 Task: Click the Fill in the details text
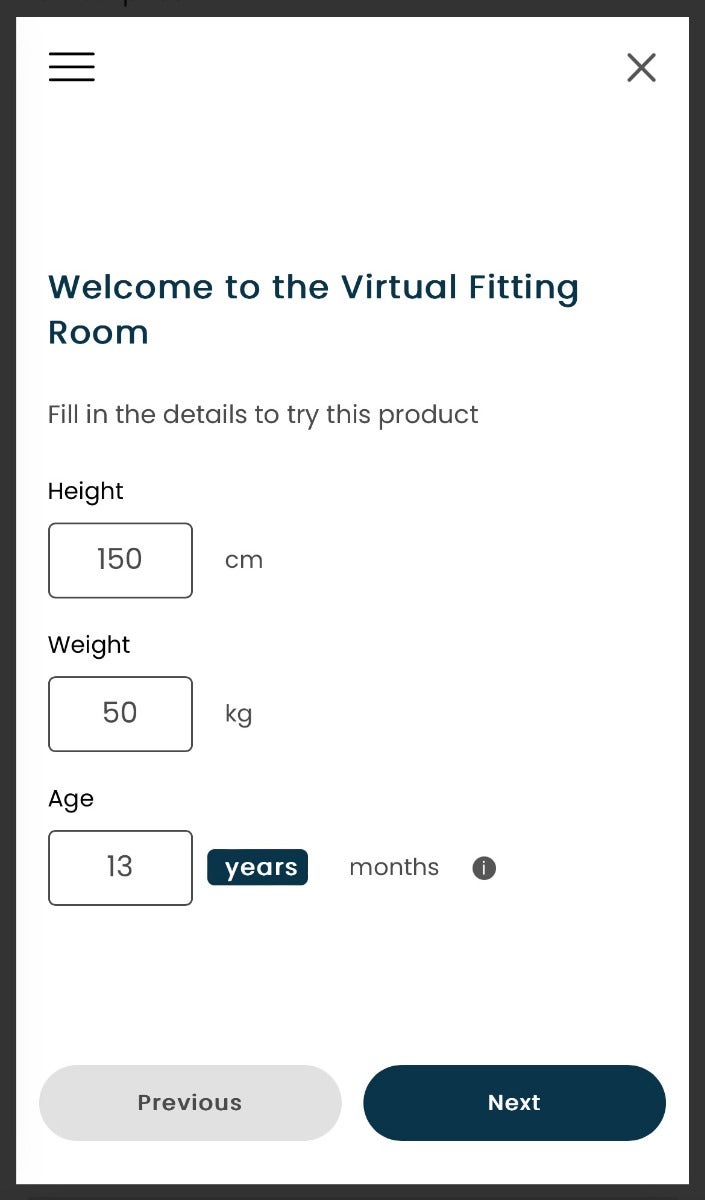click(263, 414)
